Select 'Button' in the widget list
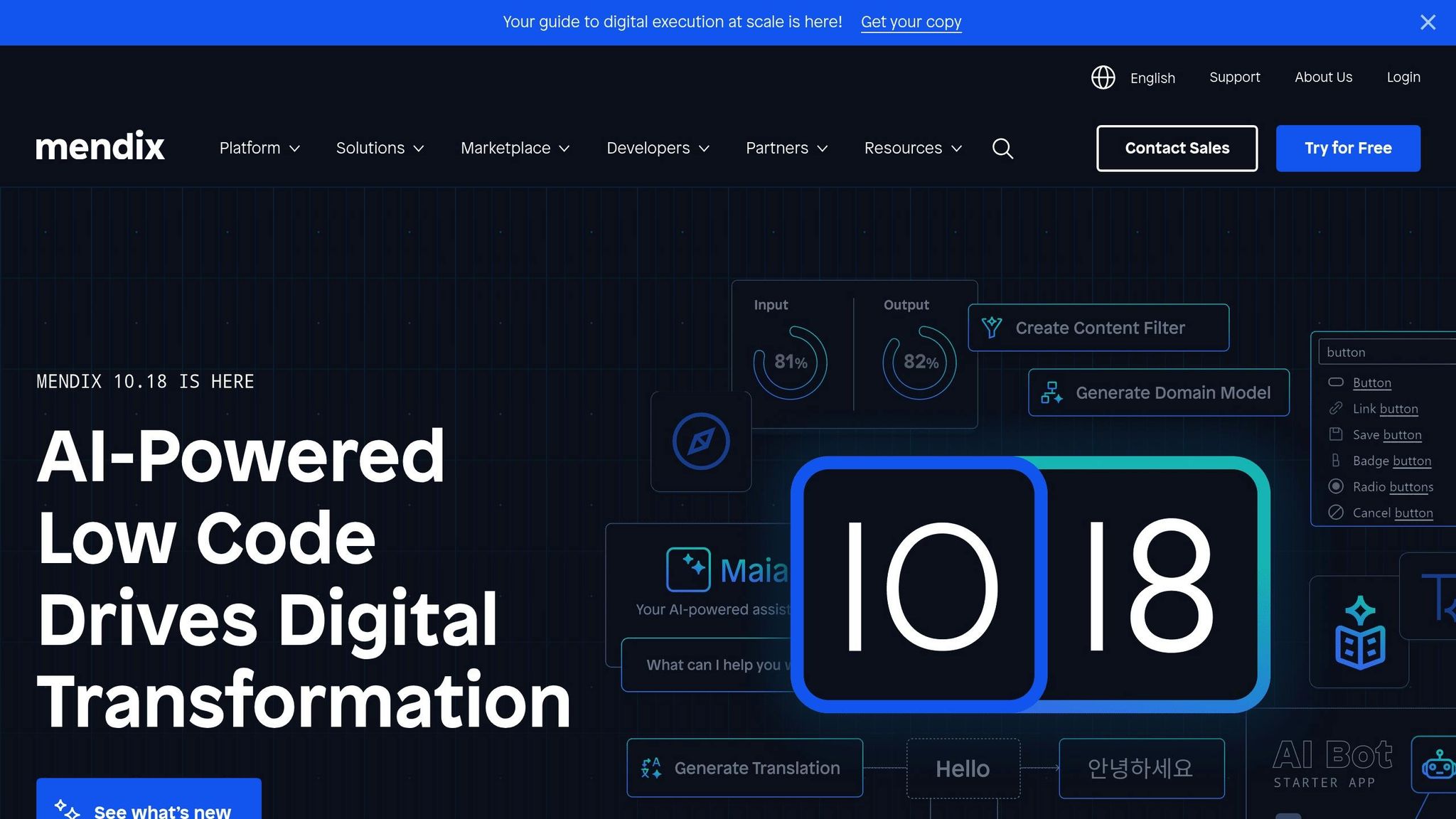The height and width of the screenshot is (819, 1456). pyautogui.click(x=1372, y=382)
